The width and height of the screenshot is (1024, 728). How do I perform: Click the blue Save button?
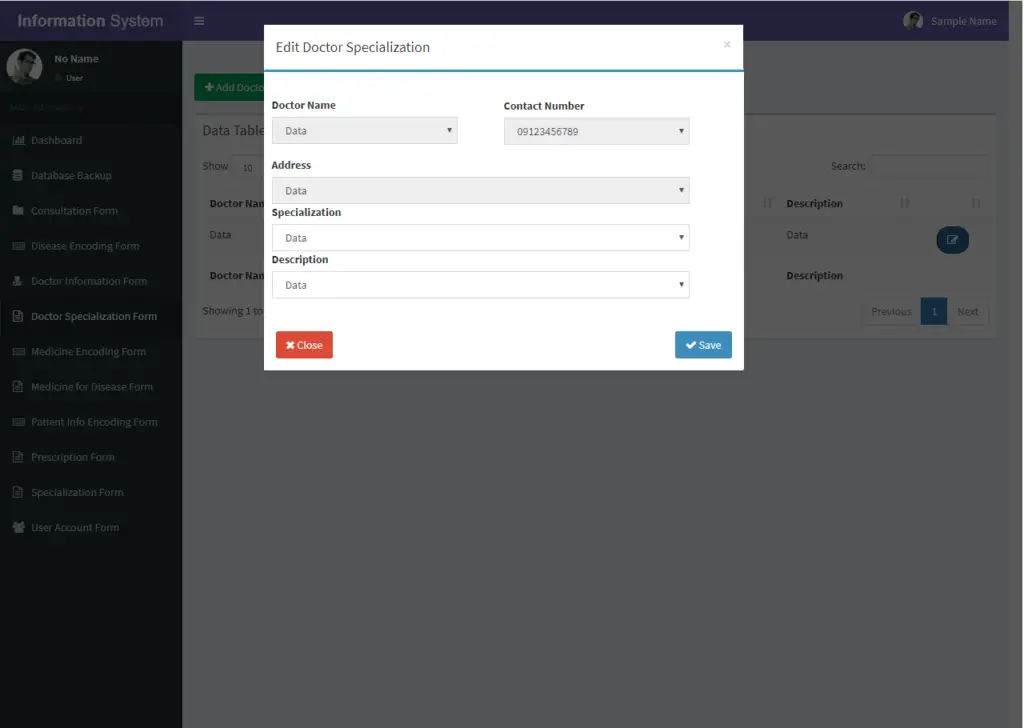click(703, 345)
